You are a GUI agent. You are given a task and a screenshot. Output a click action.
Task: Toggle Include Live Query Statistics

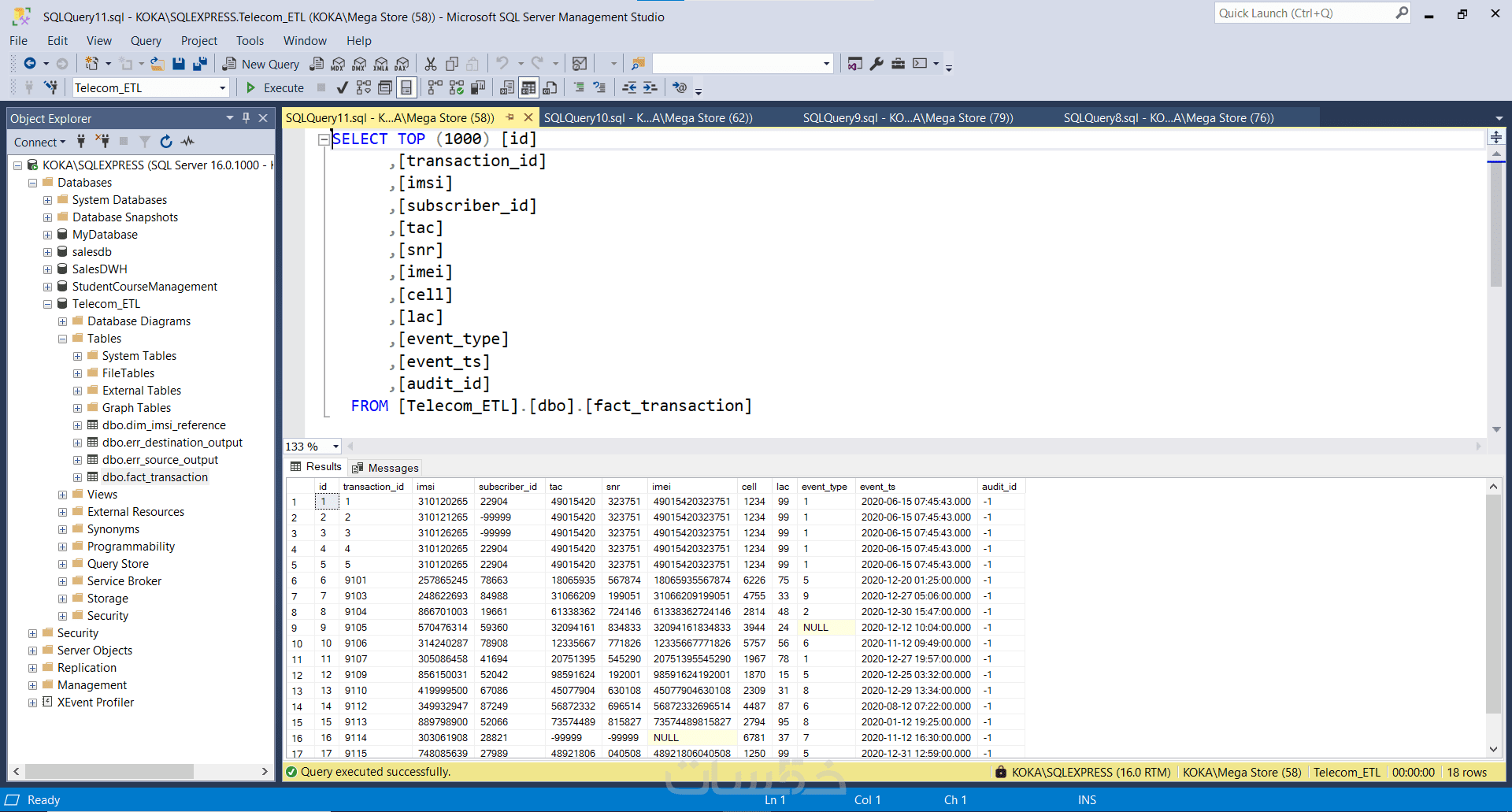coord(456,87)
